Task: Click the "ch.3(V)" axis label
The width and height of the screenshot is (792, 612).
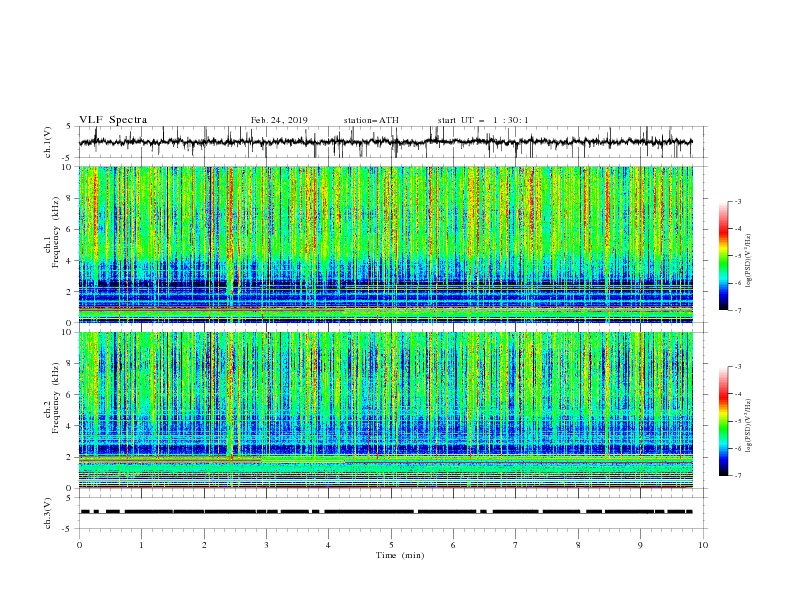Action: (48, 513)
